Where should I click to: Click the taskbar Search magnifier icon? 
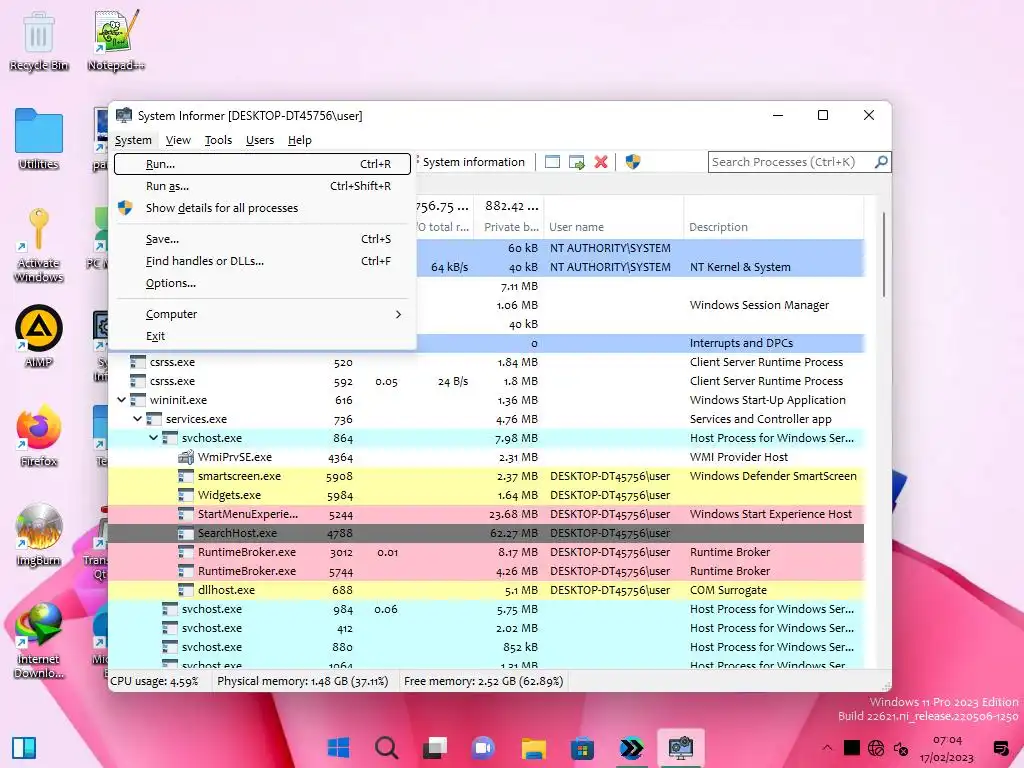(x=387, y=747)
